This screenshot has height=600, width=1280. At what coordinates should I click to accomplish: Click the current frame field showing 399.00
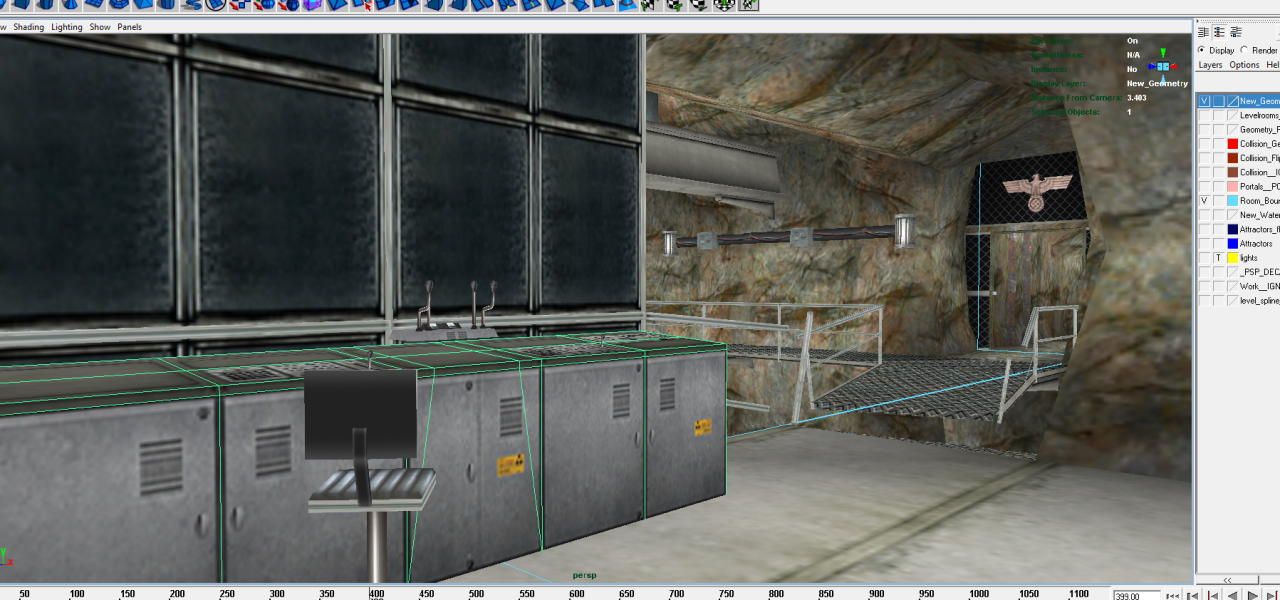click(1137, 595)
